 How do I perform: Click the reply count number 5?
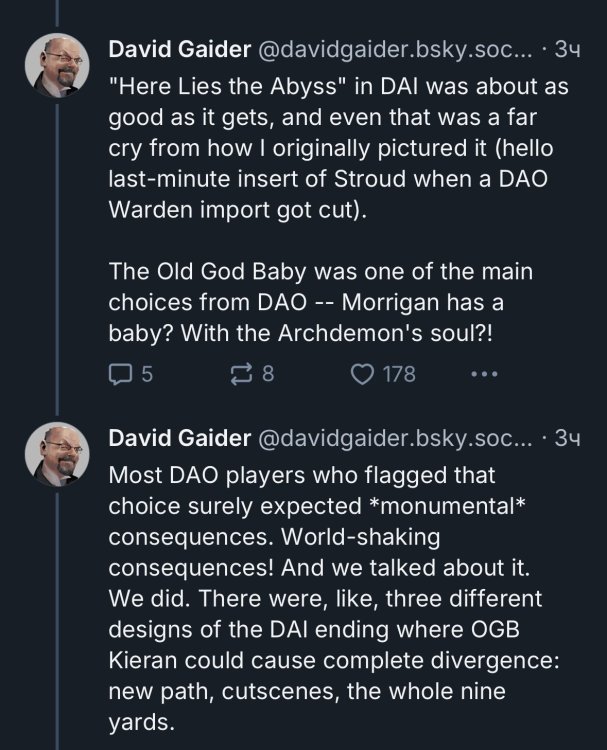tap(147, 374)
